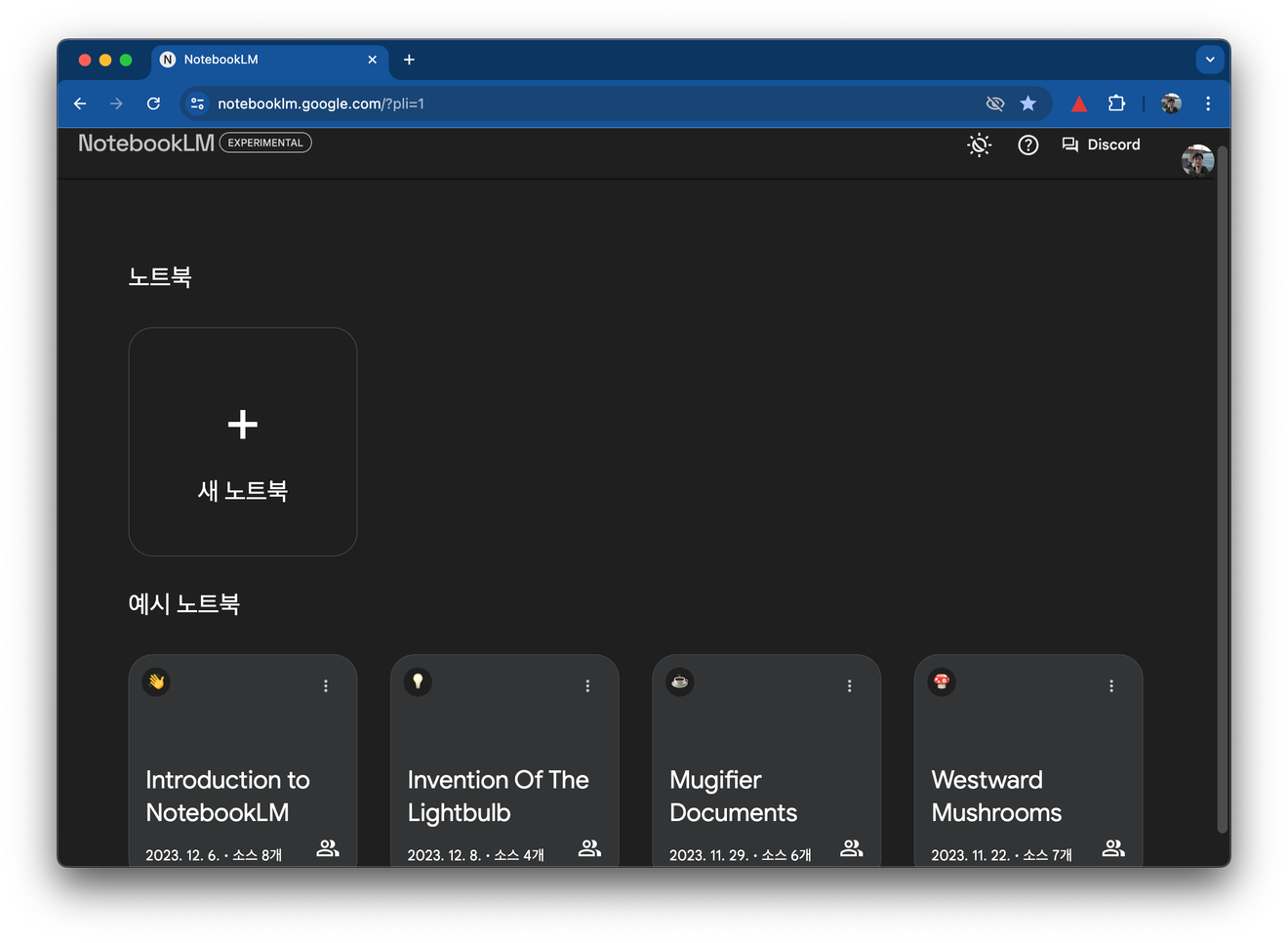Click the plus icon on new notebook card
Viewport: 1288px width, 943px height.
243,424
